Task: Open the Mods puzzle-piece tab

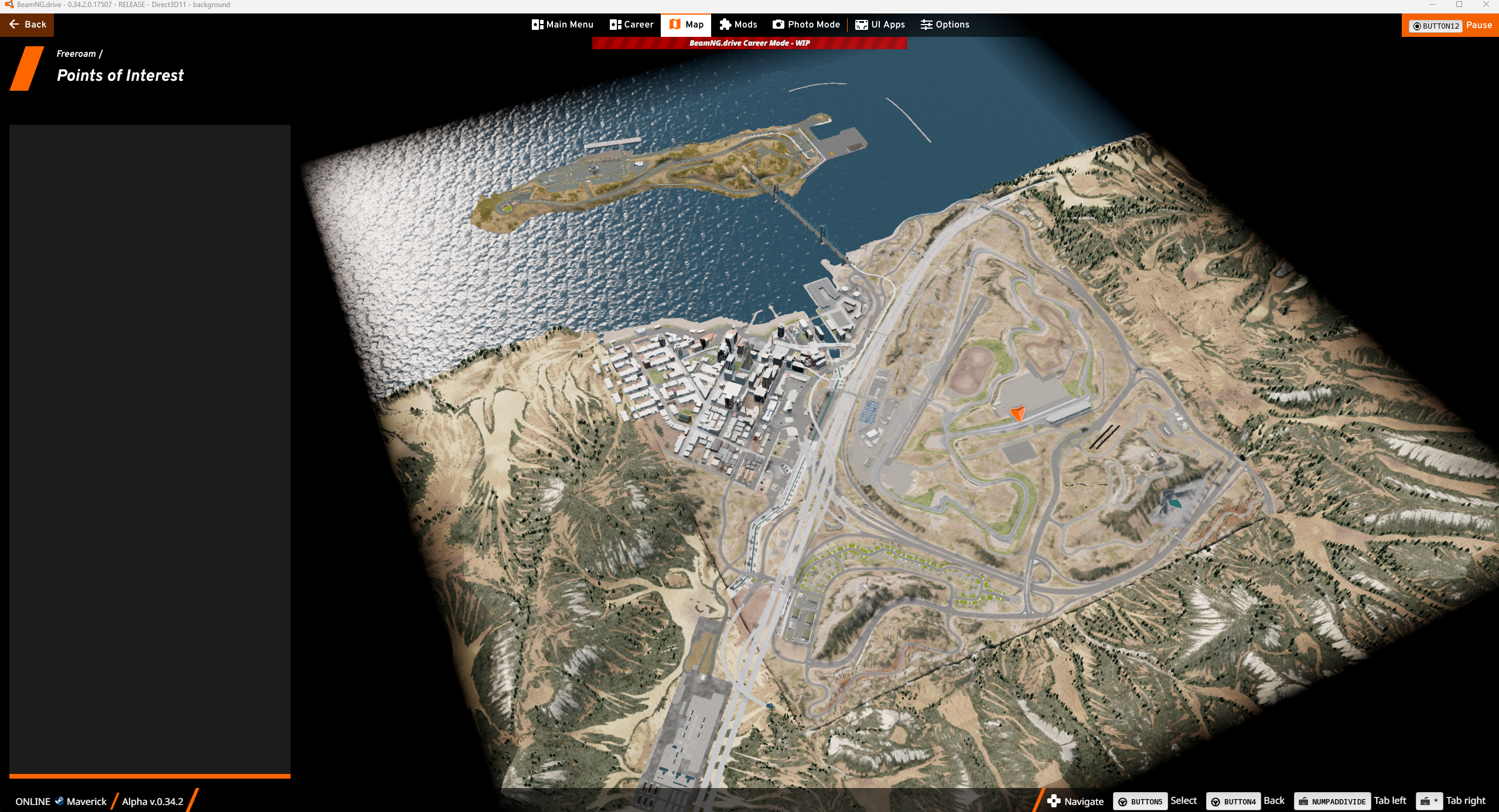Action: point(738,25)
